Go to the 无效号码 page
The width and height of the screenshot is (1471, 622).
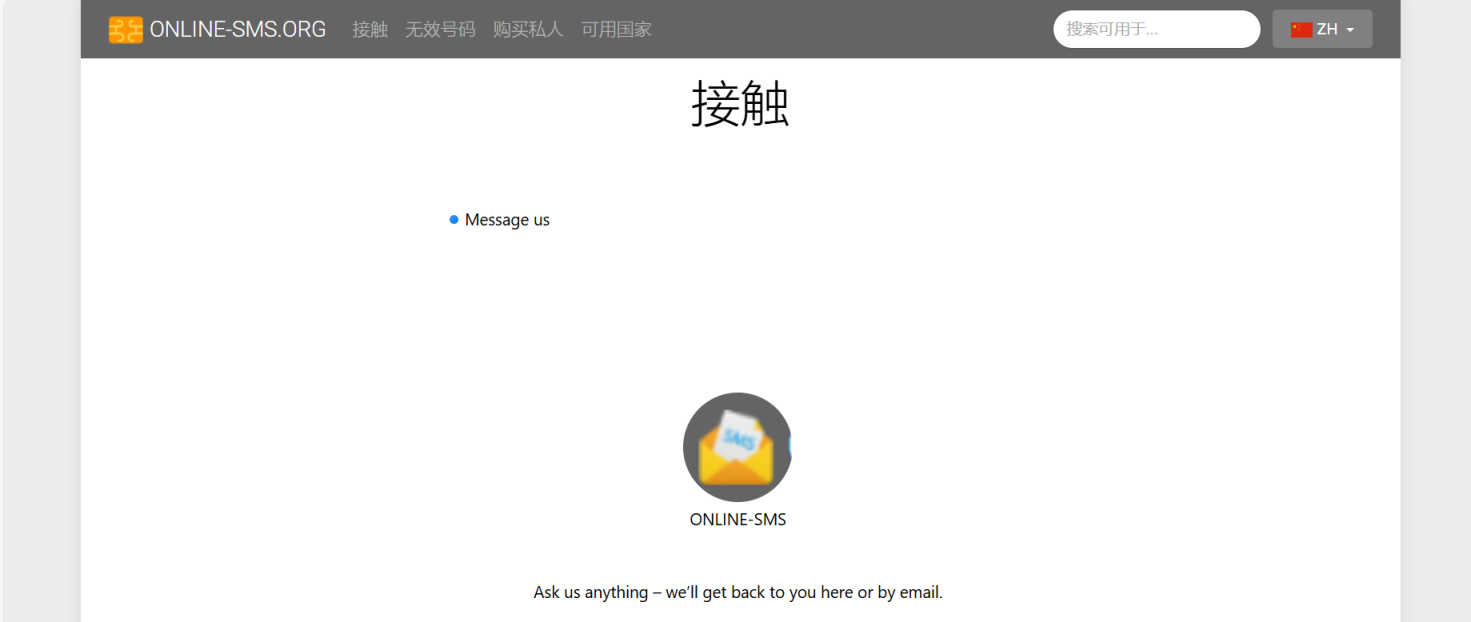pos(440,30)
